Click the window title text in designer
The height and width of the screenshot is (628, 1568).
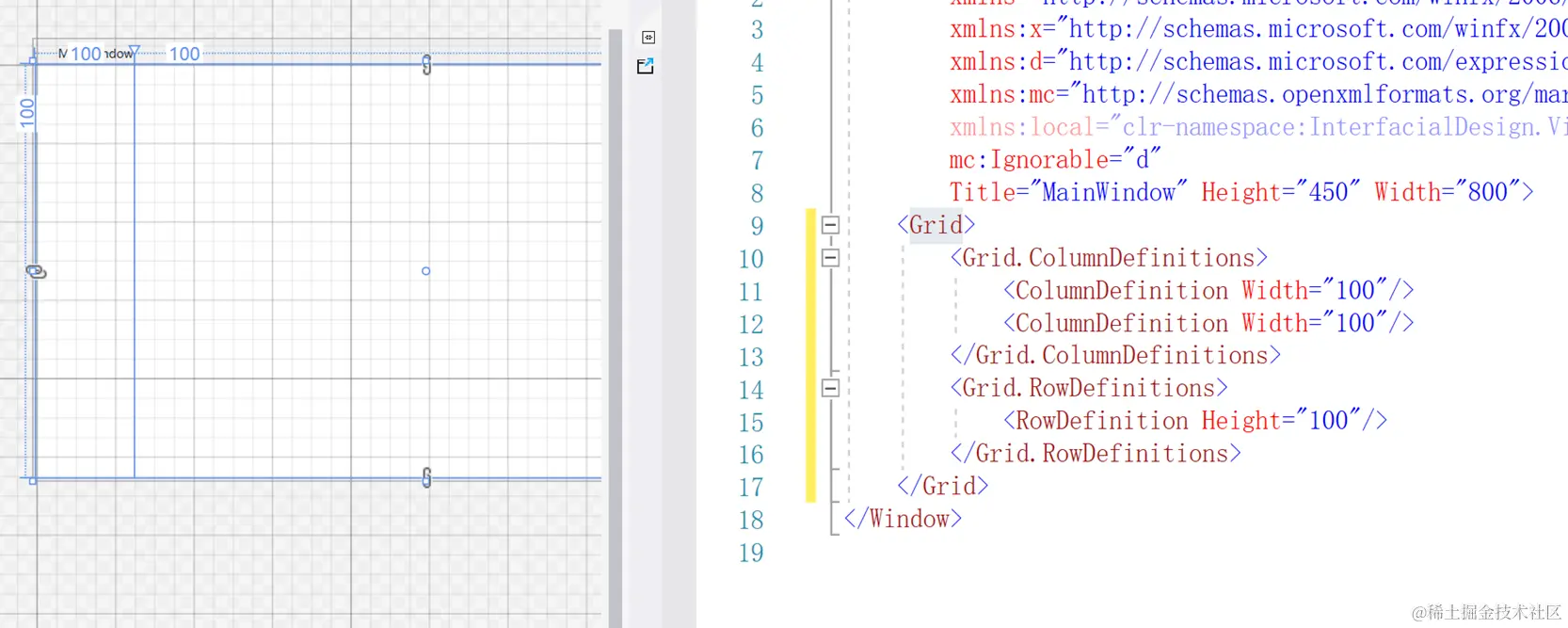[96, 54]
